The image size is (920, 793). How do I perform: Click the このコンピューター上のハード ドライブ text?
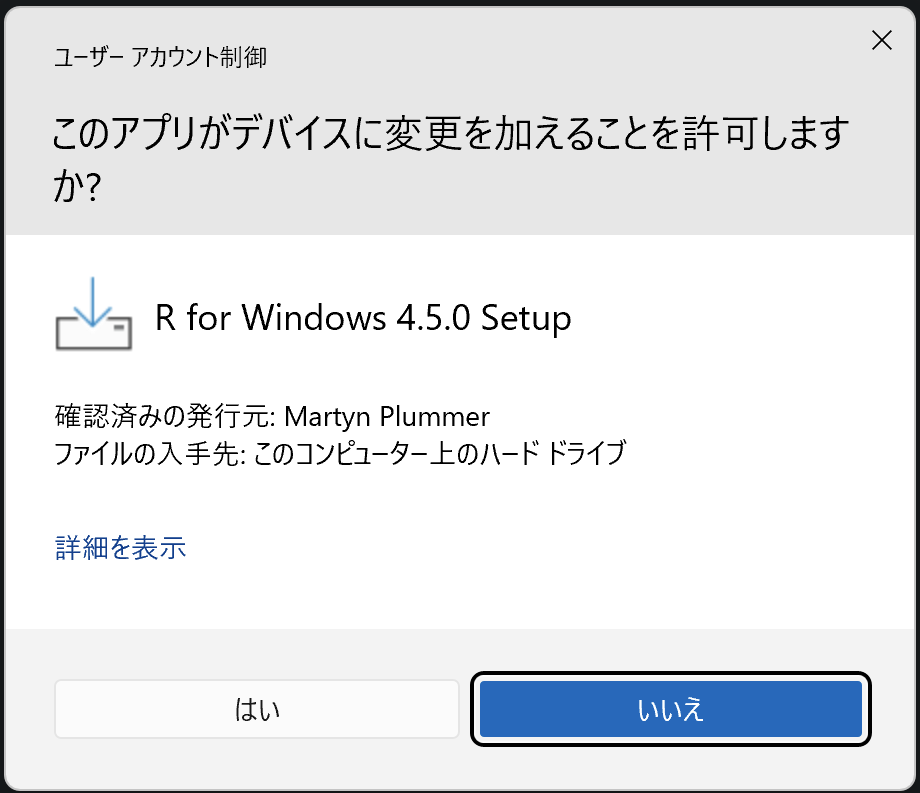[x=440, y=453]
